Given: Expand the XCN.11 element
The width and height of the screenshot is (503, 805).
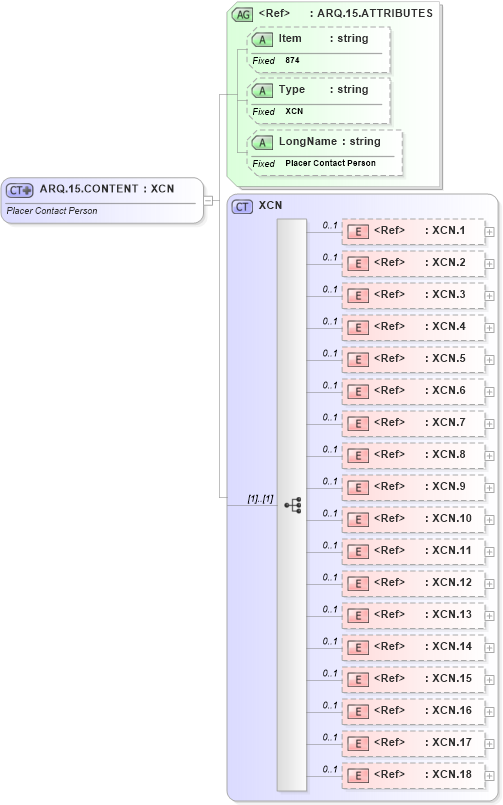Looking at the screenshot, I should (489, 552).
